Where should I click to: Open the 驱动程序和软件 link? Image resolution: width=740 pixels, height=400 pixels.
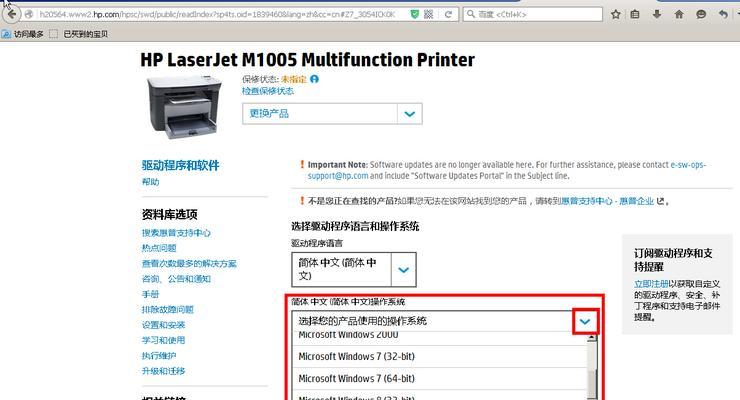180,166
